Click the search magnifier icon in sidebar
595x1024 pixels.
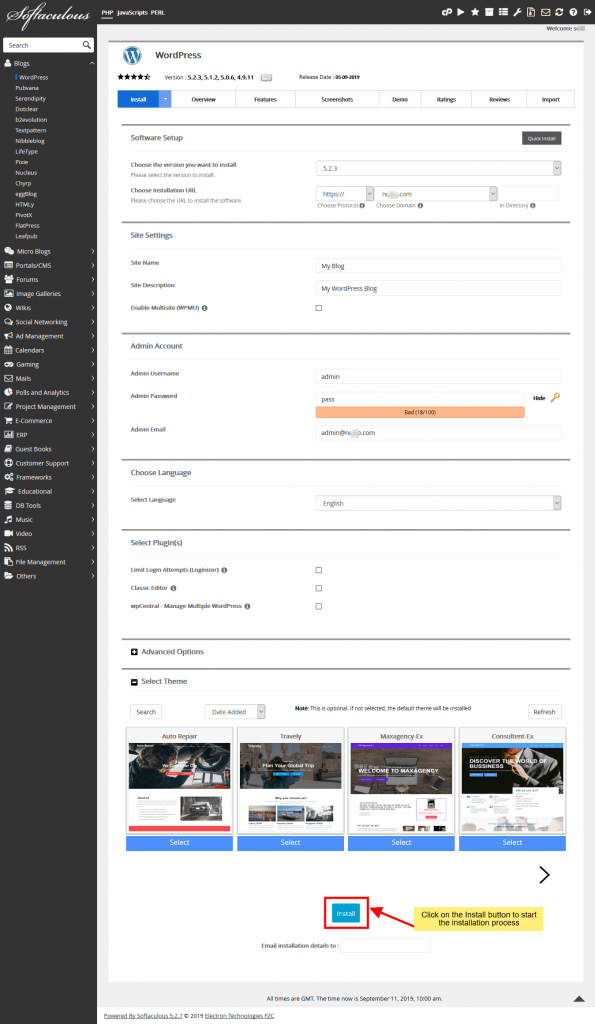coord(86,45)
